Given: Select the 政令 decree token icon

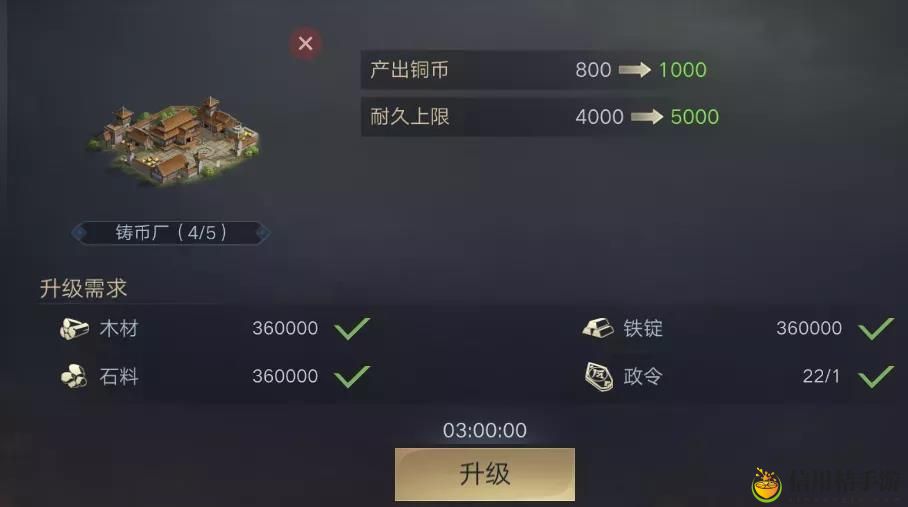Looking at the screenshot, I should (x=598, y=377).
